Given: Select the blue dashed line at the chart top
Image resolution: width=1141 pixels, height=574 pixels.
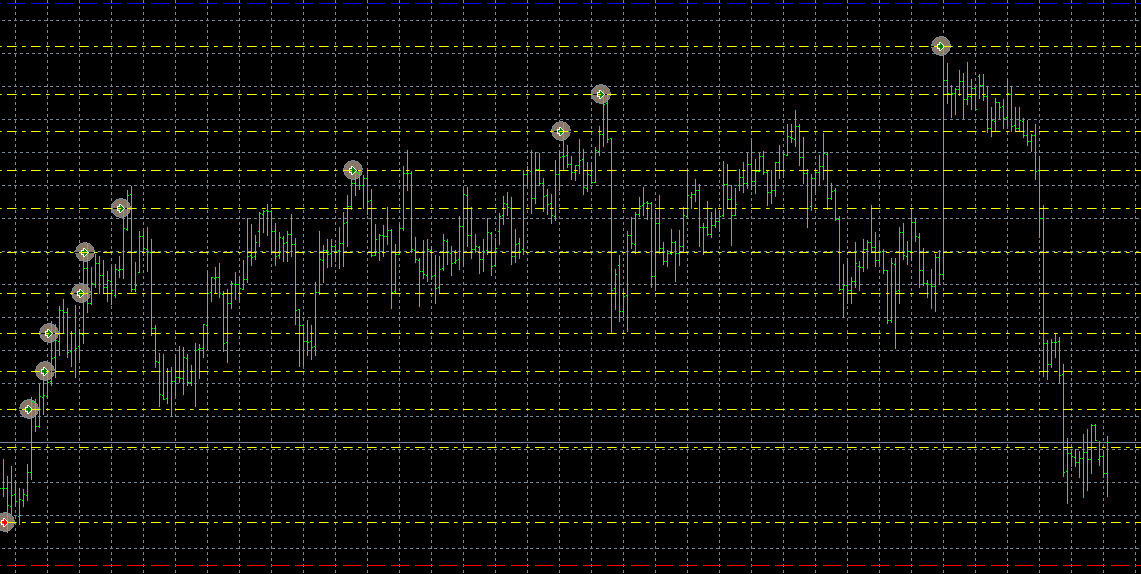Looking at the screenshot, I should 570,4.
